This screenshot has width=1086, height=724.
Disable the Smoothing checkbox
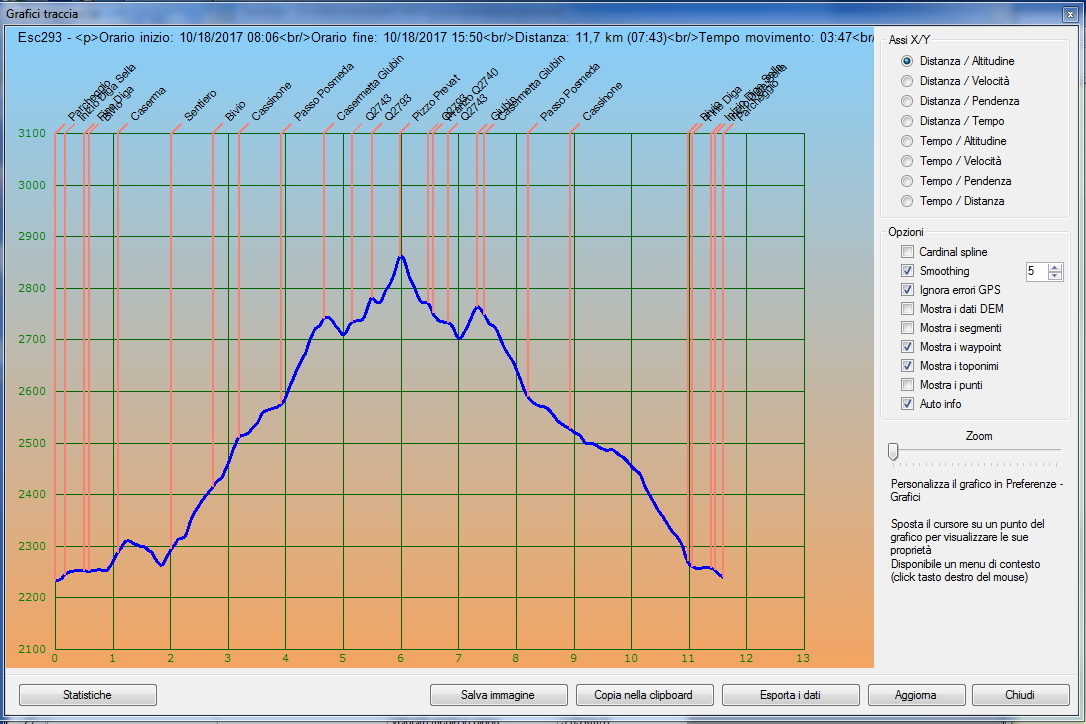click(x=907, y=271)
